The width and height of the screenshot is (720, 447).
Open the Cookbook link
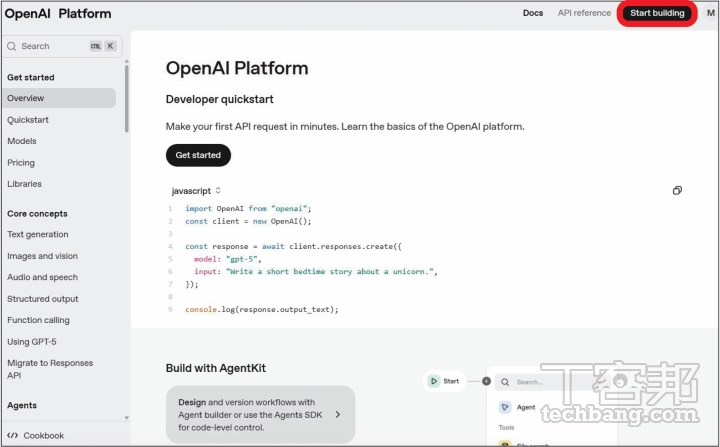35,435
